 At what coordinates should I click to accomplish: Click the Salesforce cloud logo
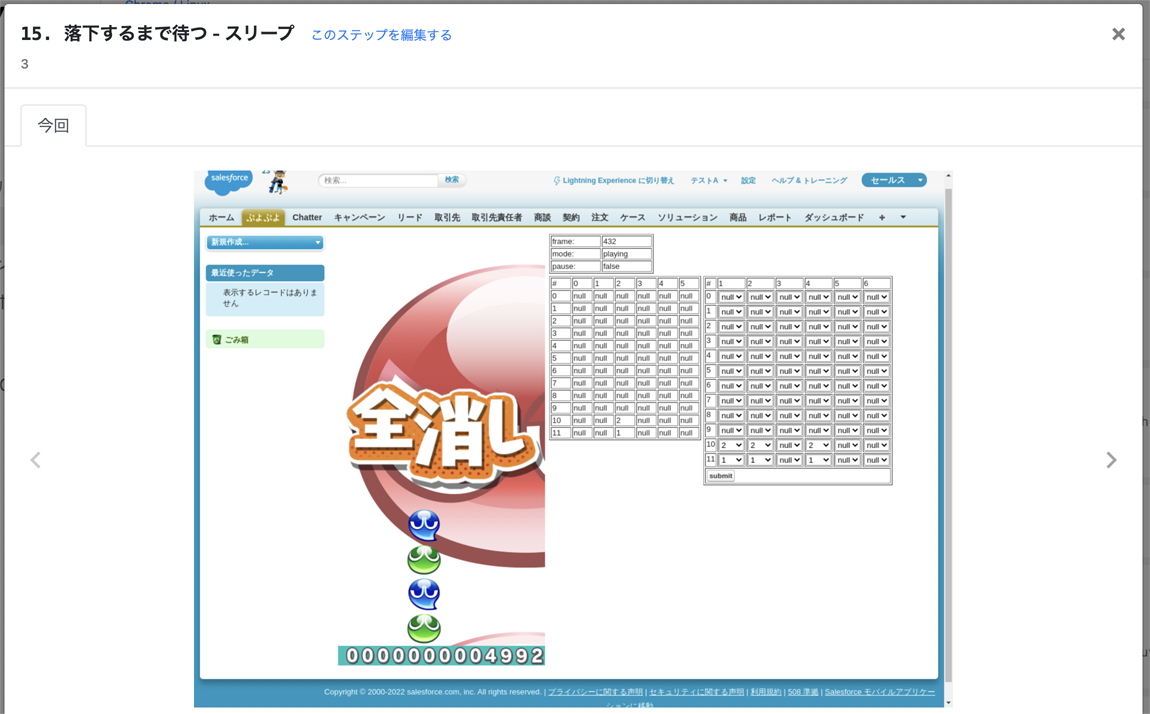tap(228, 181)
